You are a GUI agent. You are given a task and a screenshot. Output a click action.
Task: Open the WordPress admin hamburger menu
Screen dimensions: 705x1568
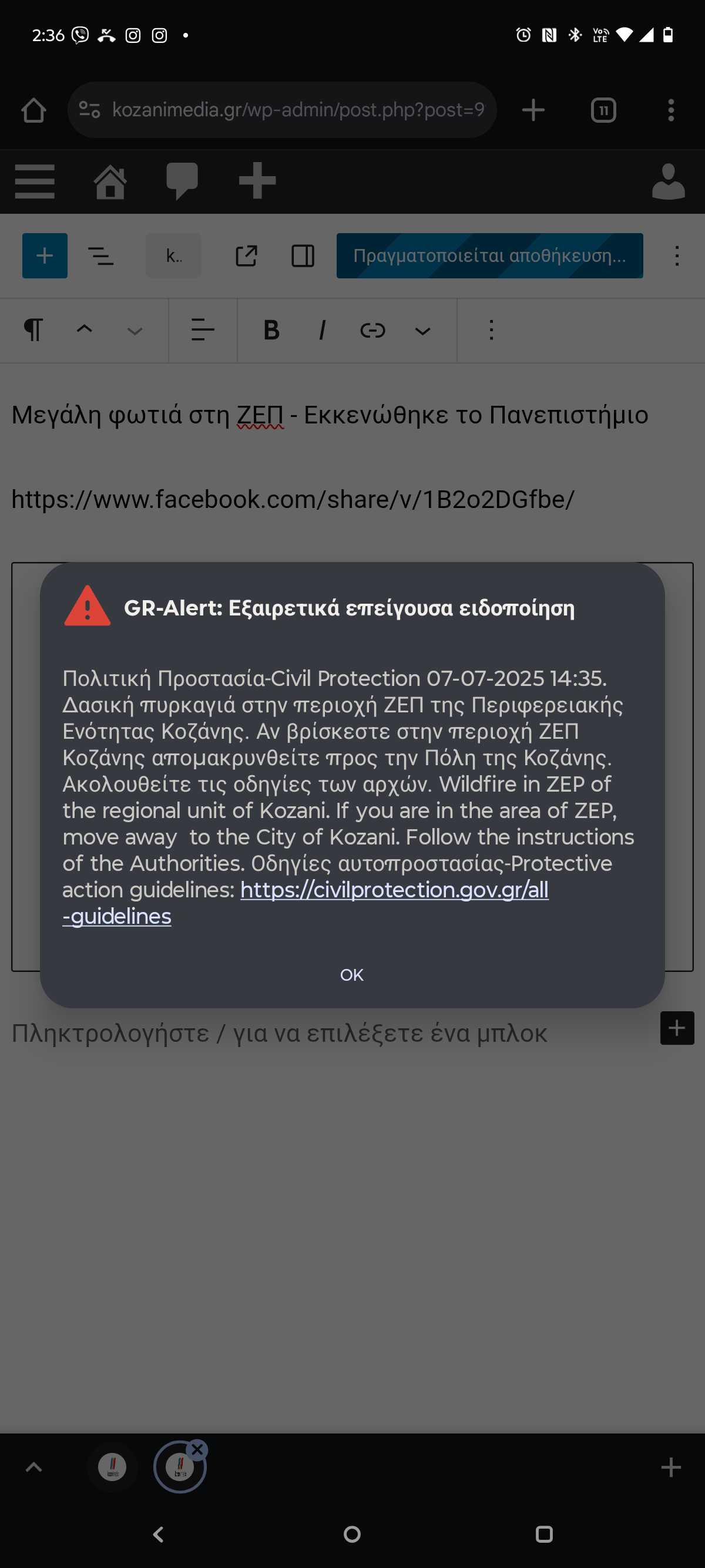pos(35,181)
